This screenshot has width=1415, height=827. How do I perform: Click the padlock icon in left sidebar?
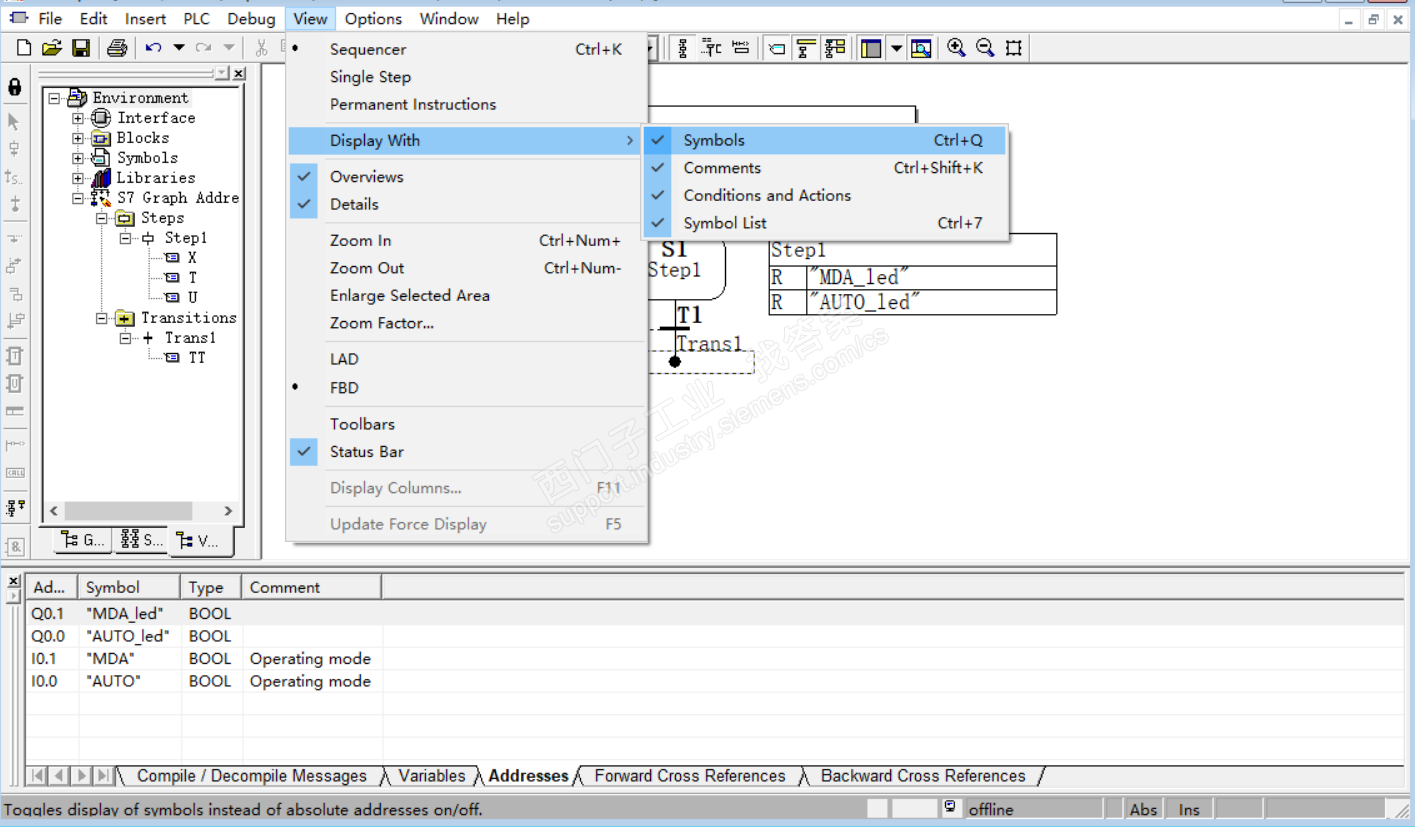[14, 87]
